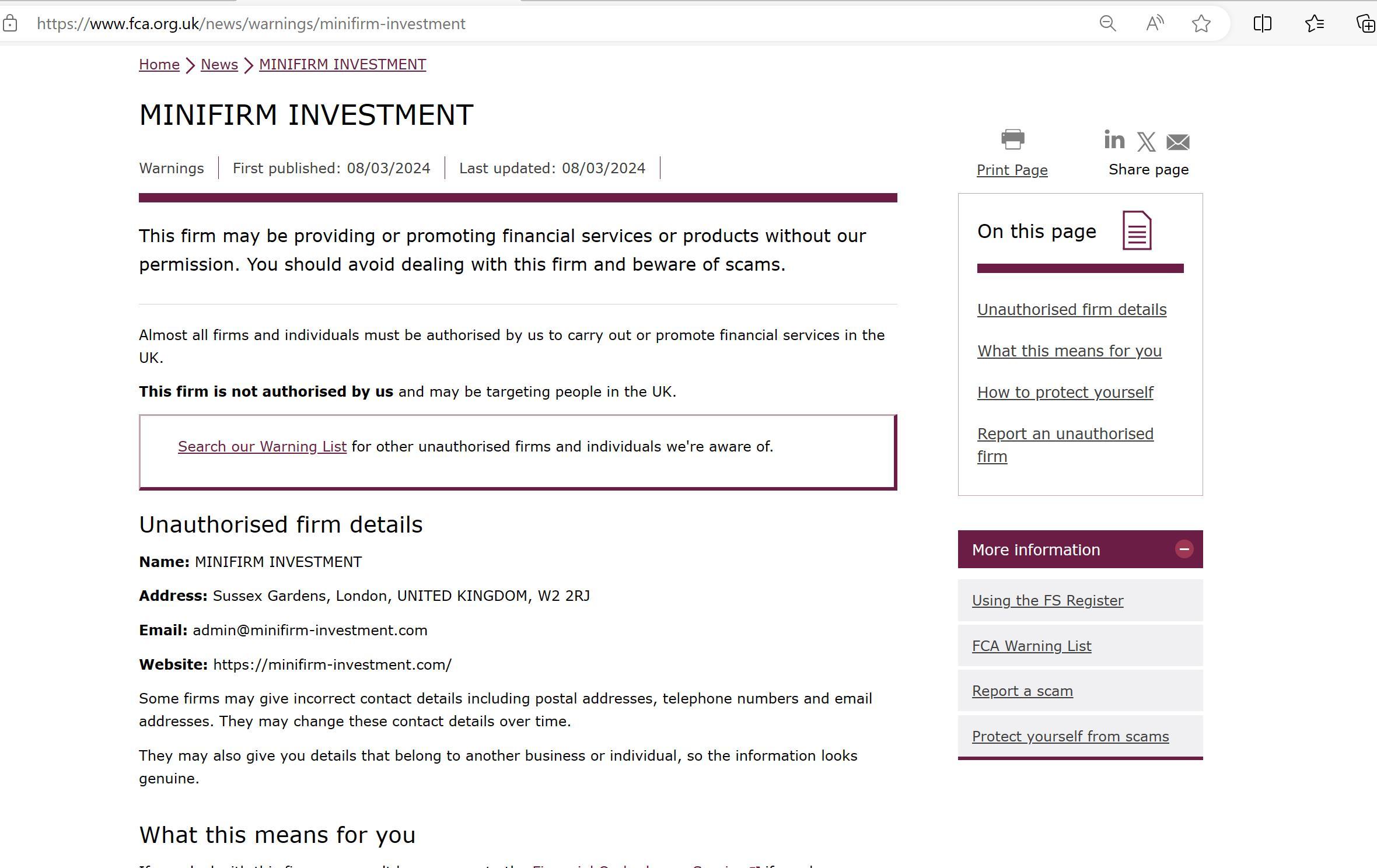Click the browser zoom magnifier icon
Viewport: 1377px width, 868px height.
tap(1107, 24)
